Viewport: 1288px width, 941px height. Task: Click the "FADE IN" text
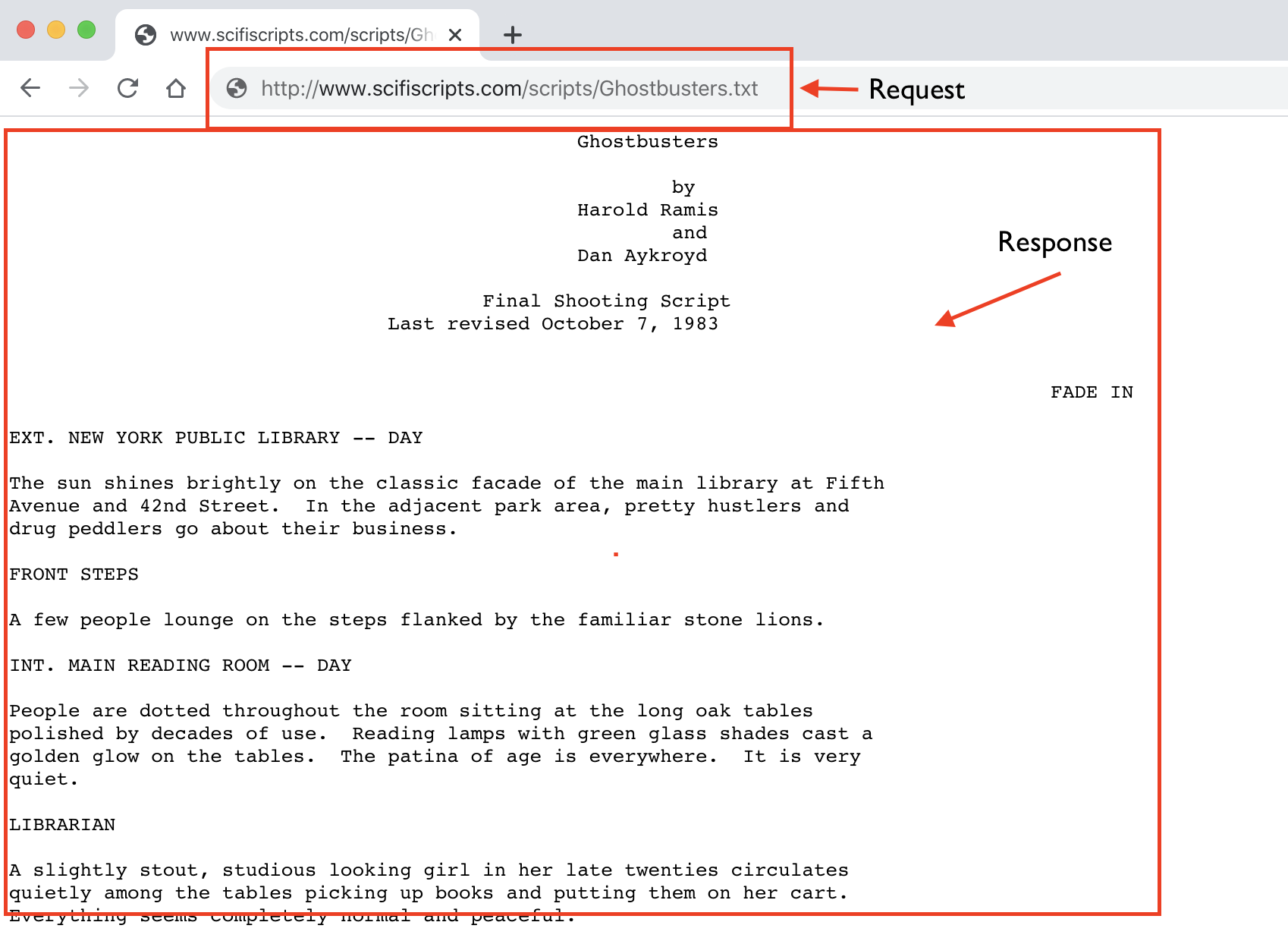[1092, 392]
